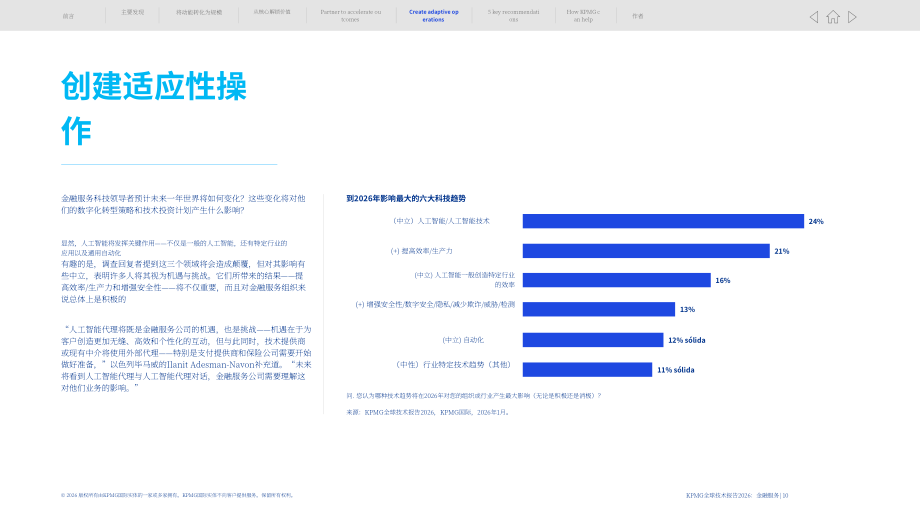The image size is (920, 518).
Task: Click the 24% bar in chart
Action: pos(663,221)
